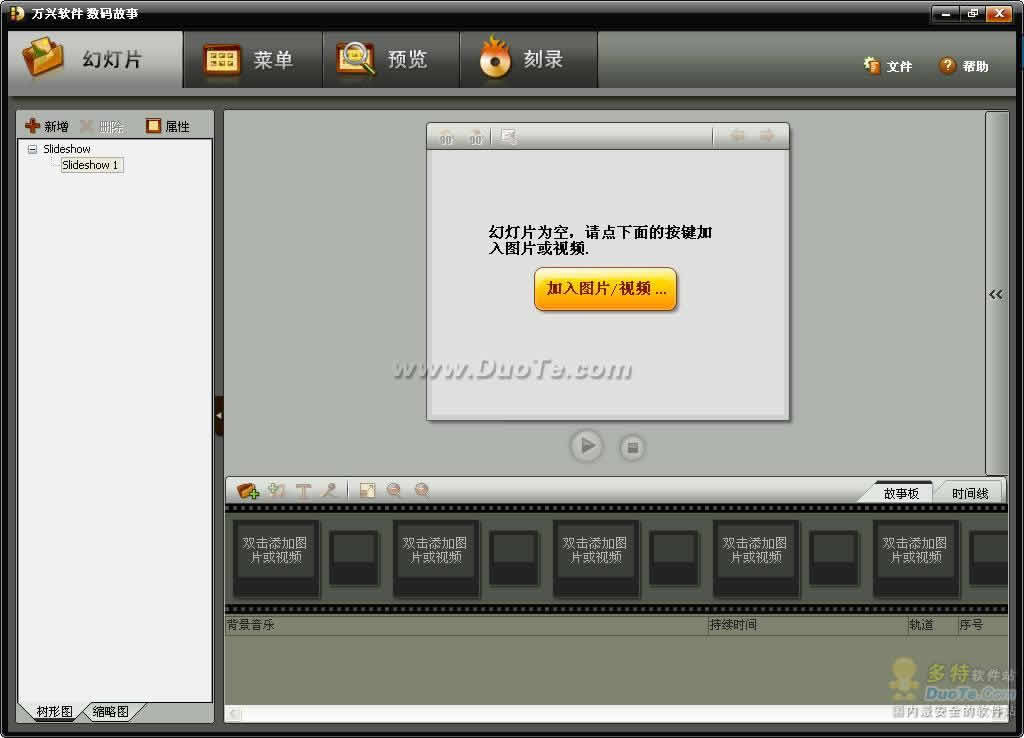Collapse the left panel with arrow handle
The width and height of the screenshot is (1024, 738).
pos(218,415)
